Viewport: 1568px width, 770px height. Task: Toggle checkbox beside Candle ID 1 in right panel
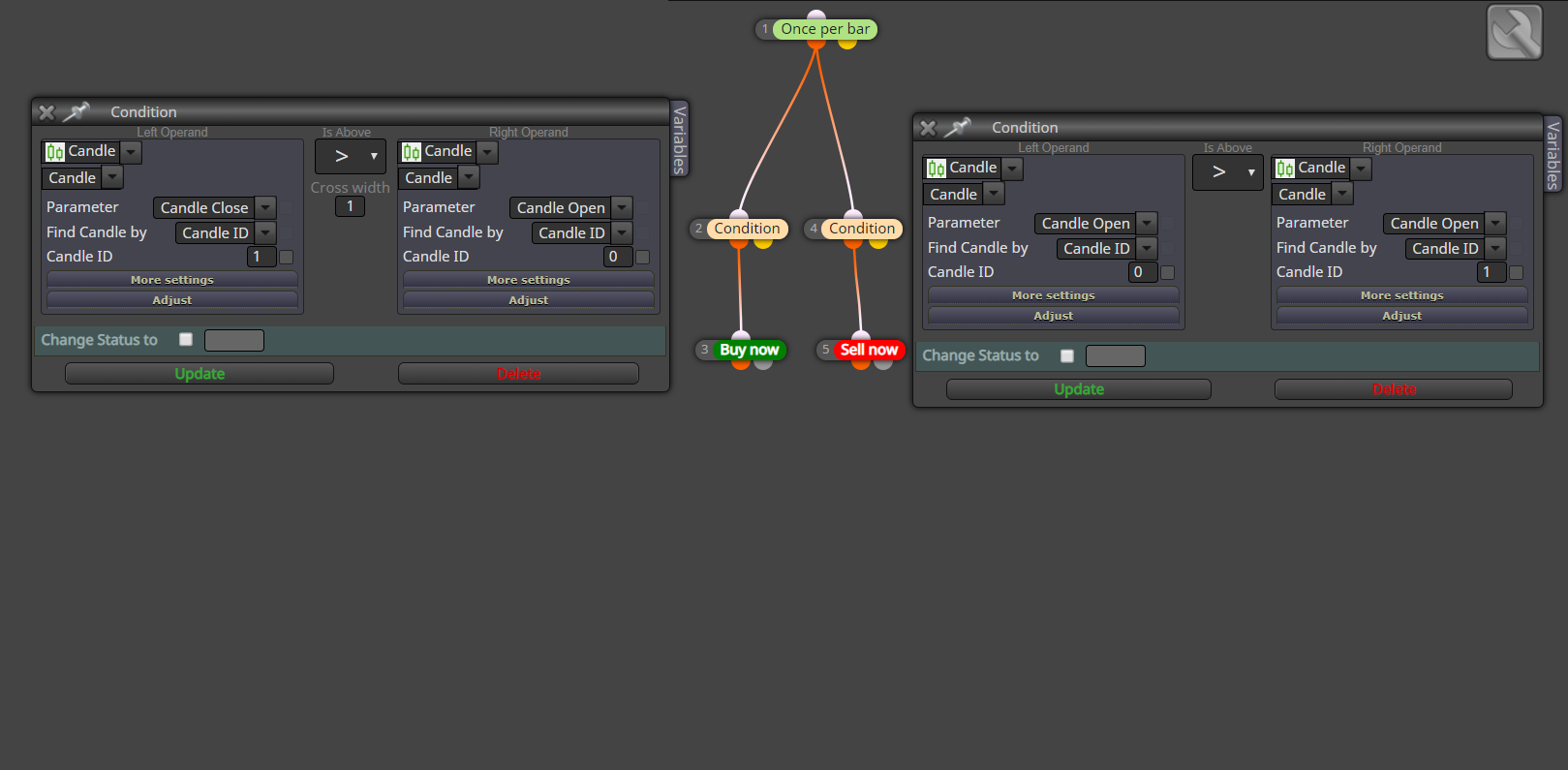(x=1516, y=272)
